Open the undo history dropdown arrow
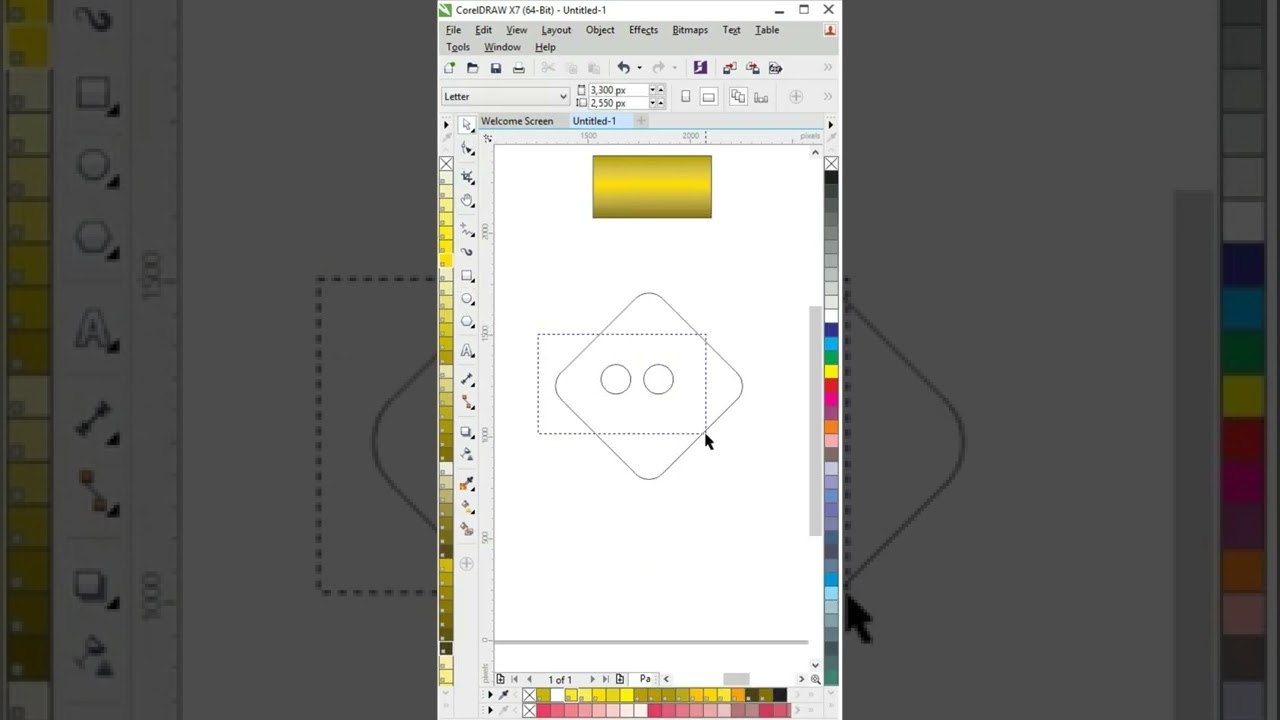The height and width of the screenshot is (720, 1280). tap(639, 68)
